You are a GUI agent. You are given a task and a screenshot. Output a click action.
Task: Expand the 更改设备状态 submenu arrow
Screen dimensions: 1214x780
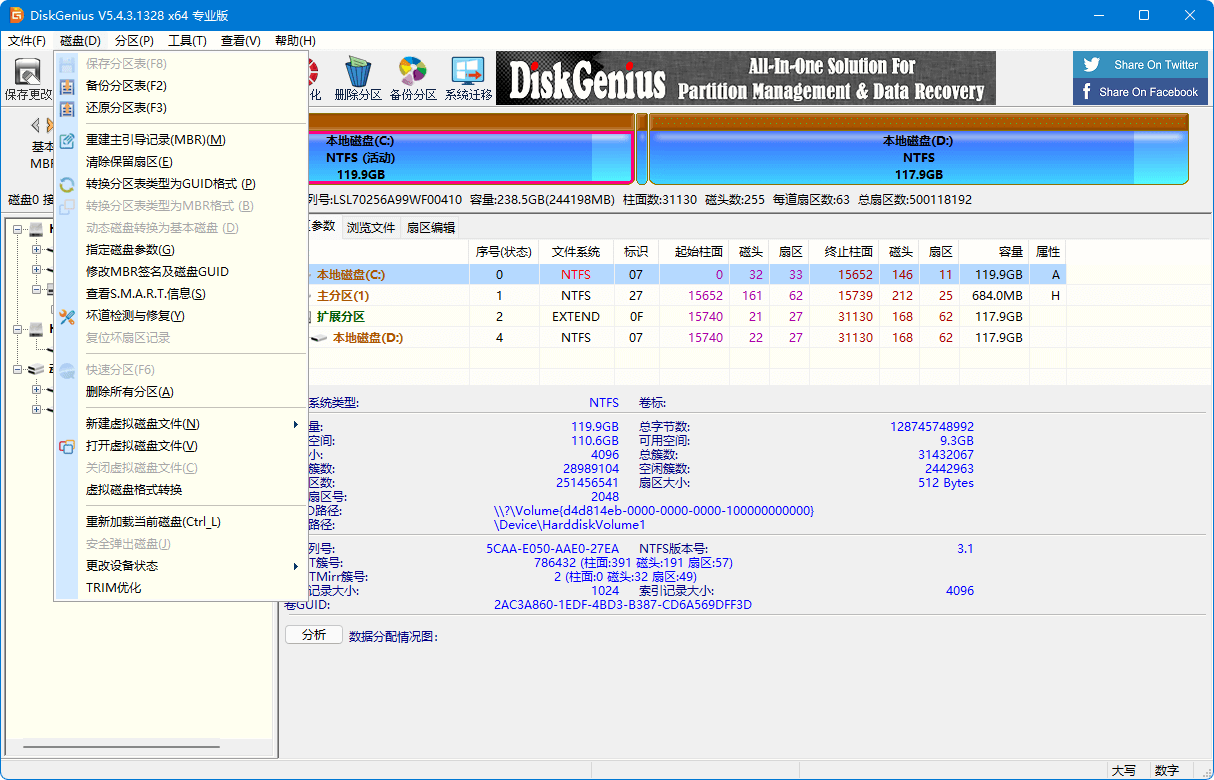296,566
